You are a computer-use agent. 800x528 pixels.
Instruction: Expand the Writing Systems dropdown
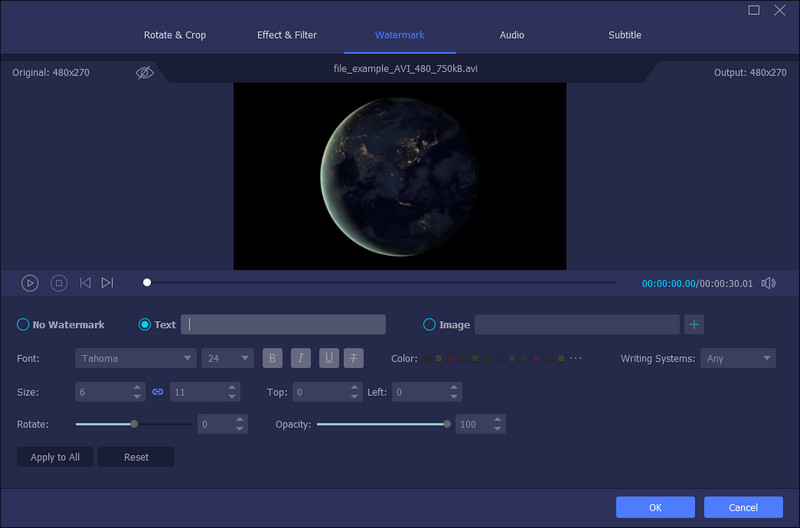[738, 358]
